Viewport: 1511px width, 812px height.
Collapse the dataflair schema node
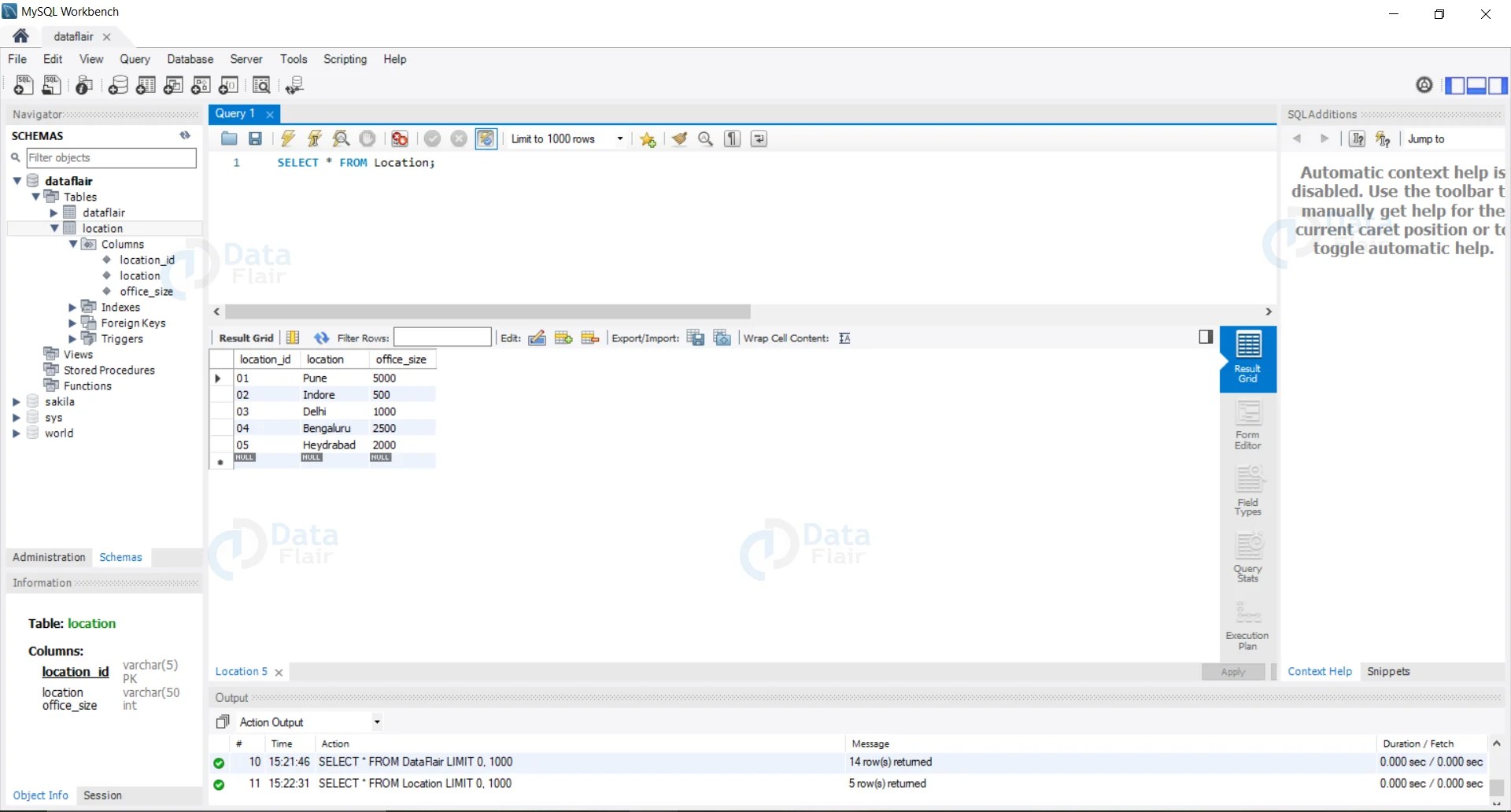[17, 181]
